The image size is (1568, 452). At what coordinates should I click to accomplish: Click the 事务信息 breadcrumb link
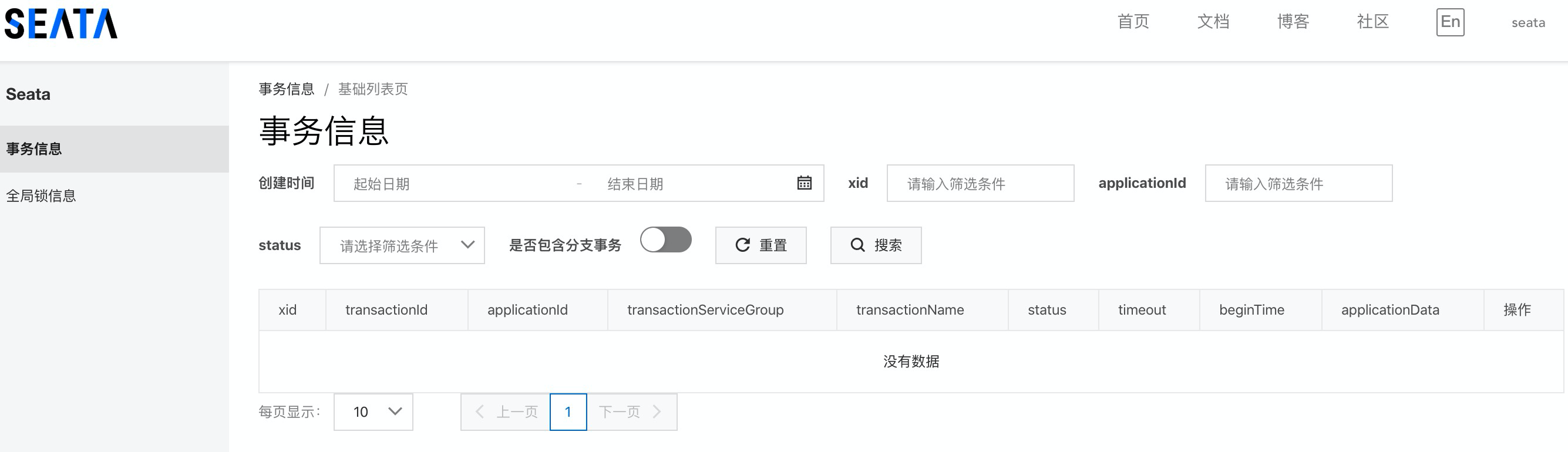coord(286,89)
